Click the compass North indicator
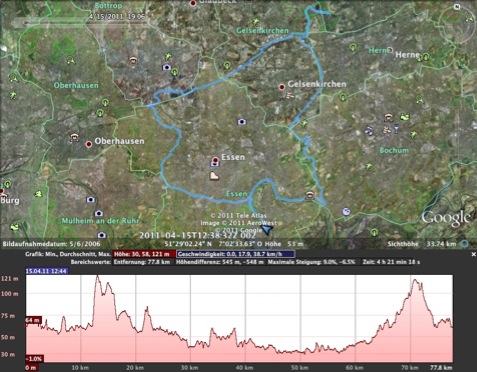477x372 pixels. [x=456, y=7]
